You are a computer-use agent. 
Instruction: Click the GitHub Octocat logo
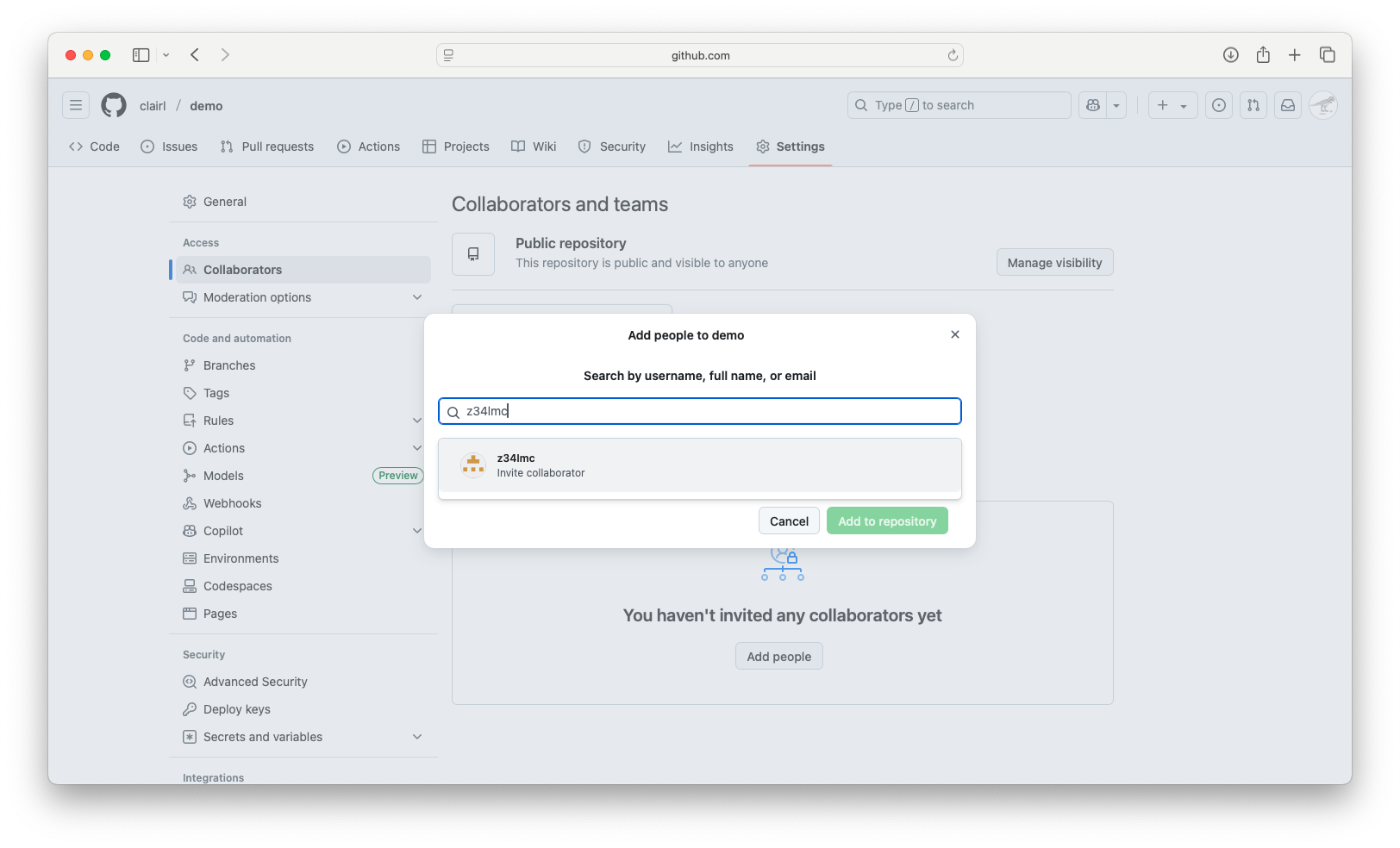pos(114,105)
